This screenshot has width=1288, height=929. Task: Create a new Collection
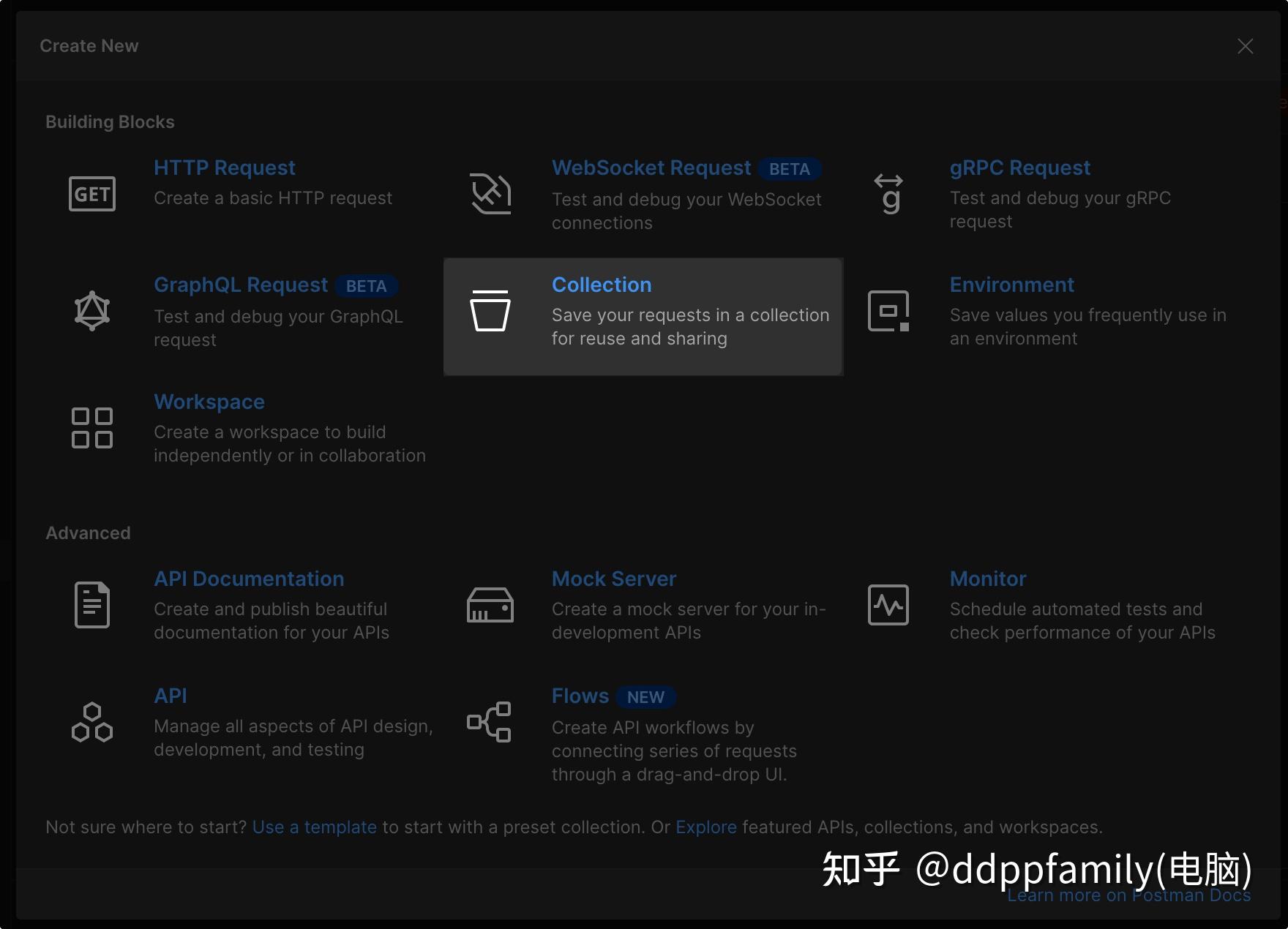[601, 285]
